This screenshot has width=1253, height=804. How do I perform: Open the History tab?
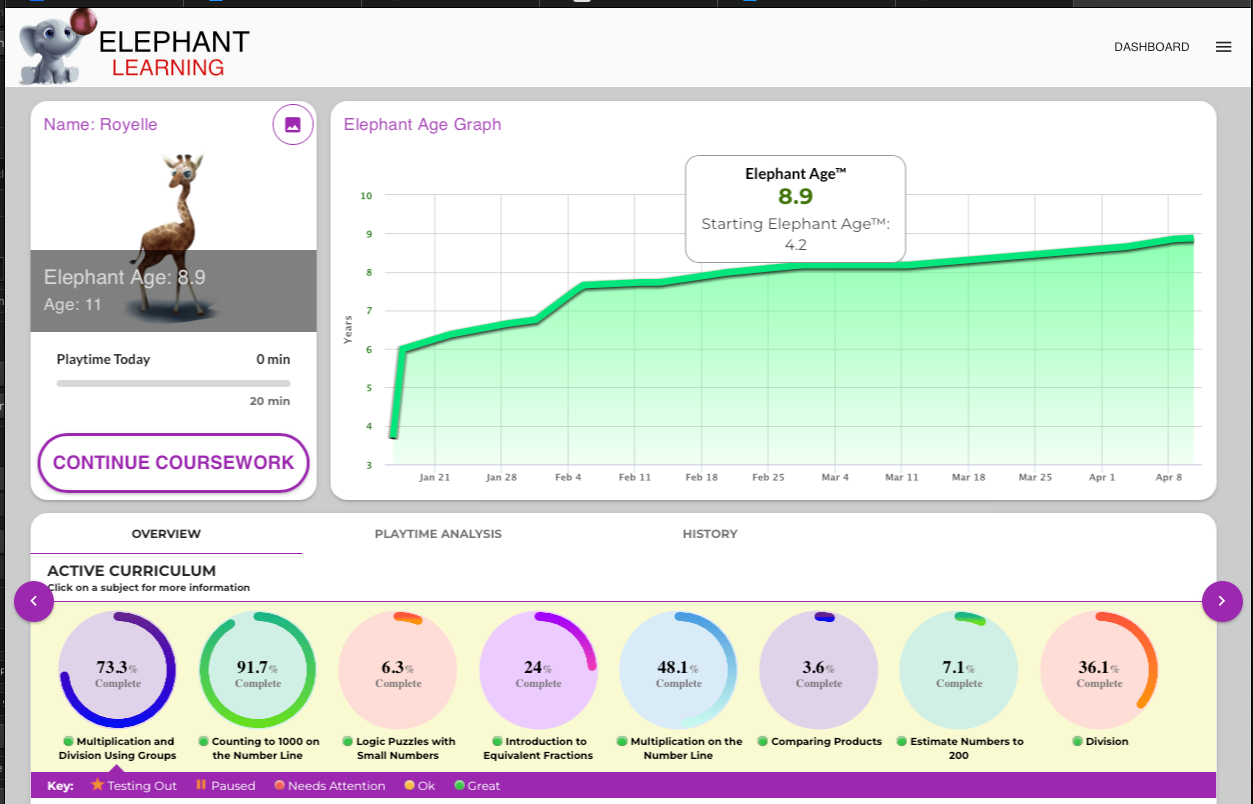pyautogui.click(x=710, y=534)
